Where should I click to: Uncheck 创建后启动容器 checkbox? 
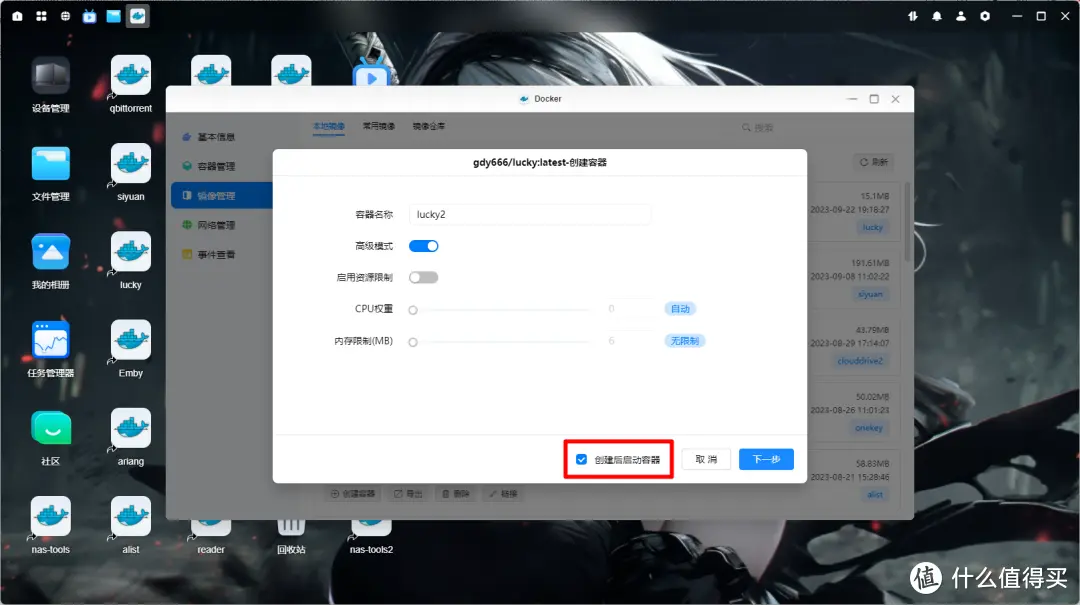(x=581, y=459)
